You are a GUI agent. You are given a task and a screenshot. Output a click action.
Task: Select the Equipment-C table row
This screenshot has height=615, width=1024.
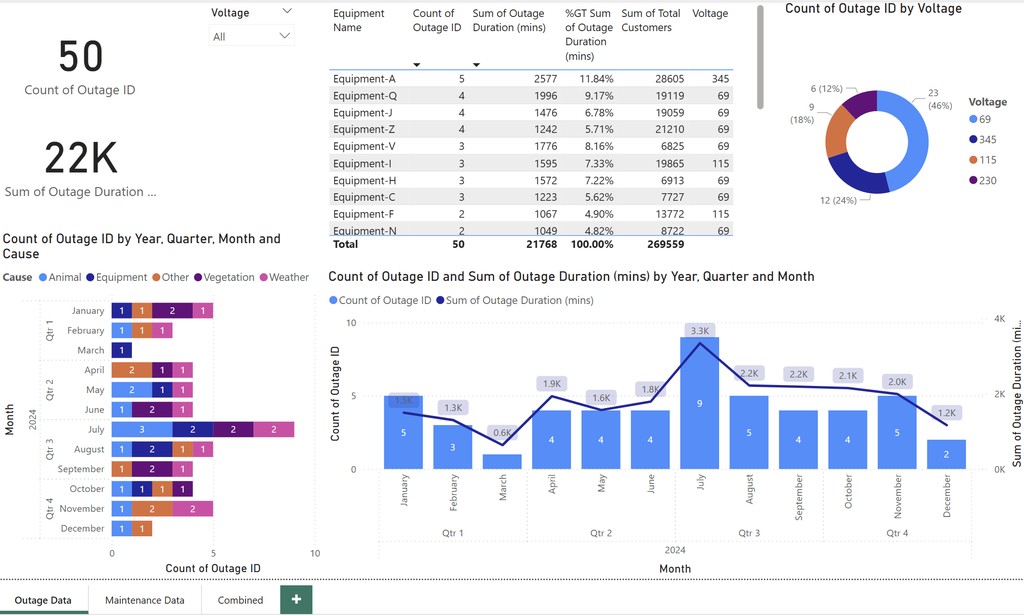[531, 197]
